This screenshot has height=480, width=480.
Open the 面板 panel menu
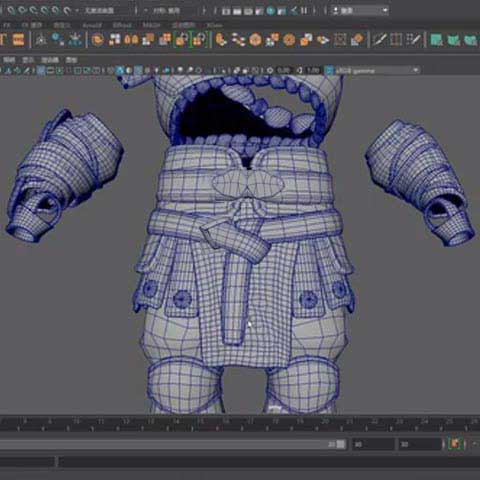point(71,60)
